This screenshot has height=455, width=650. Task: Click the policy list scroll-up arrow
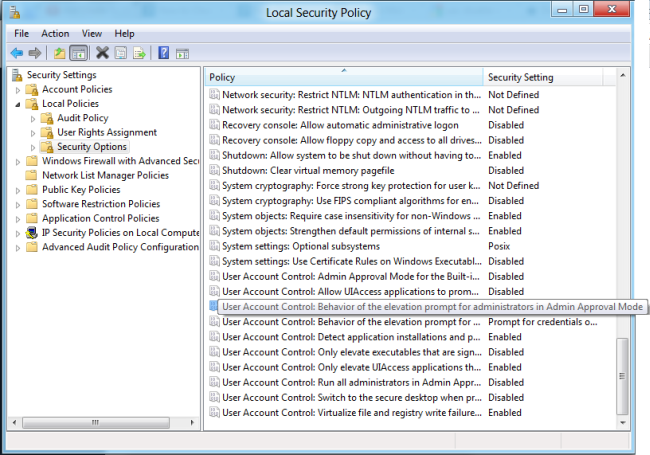tap(623, 75)
